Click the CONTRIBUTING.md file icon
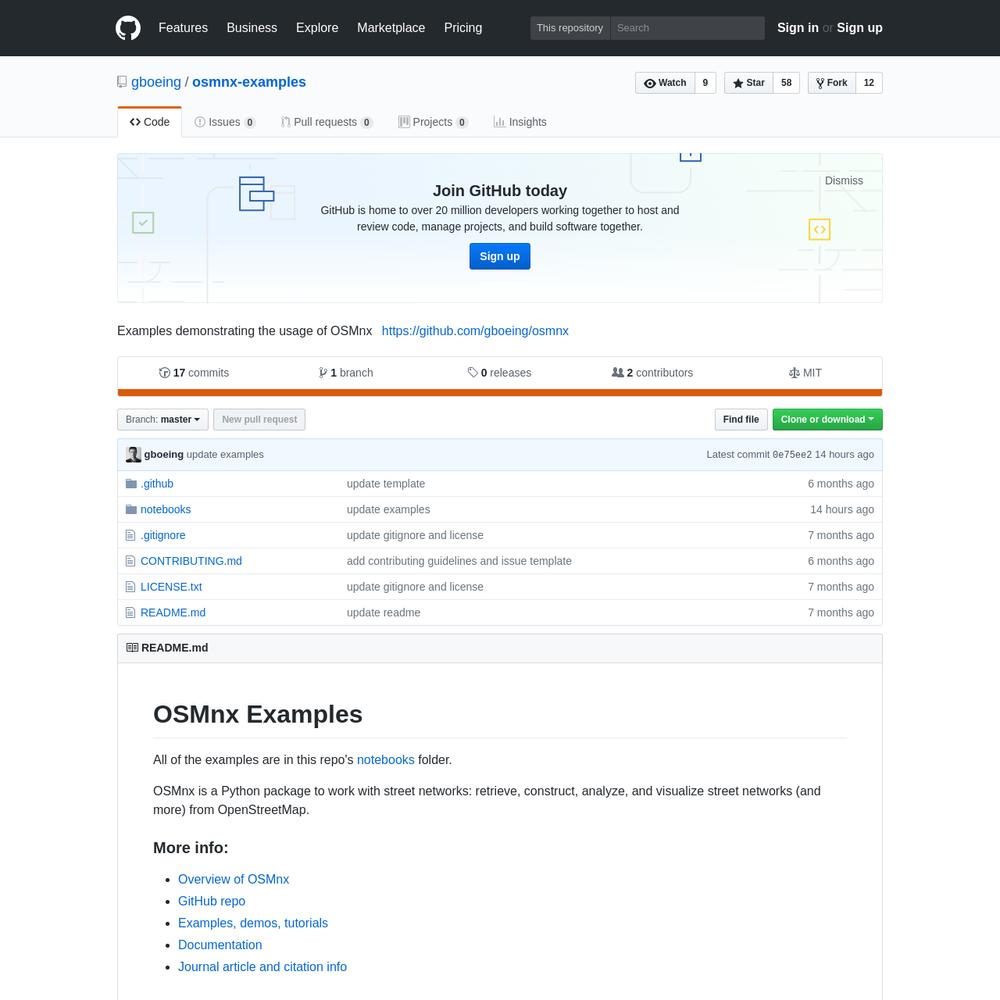The width and height of the screenshot is (1000, 1000). click(x=130, y=561)
